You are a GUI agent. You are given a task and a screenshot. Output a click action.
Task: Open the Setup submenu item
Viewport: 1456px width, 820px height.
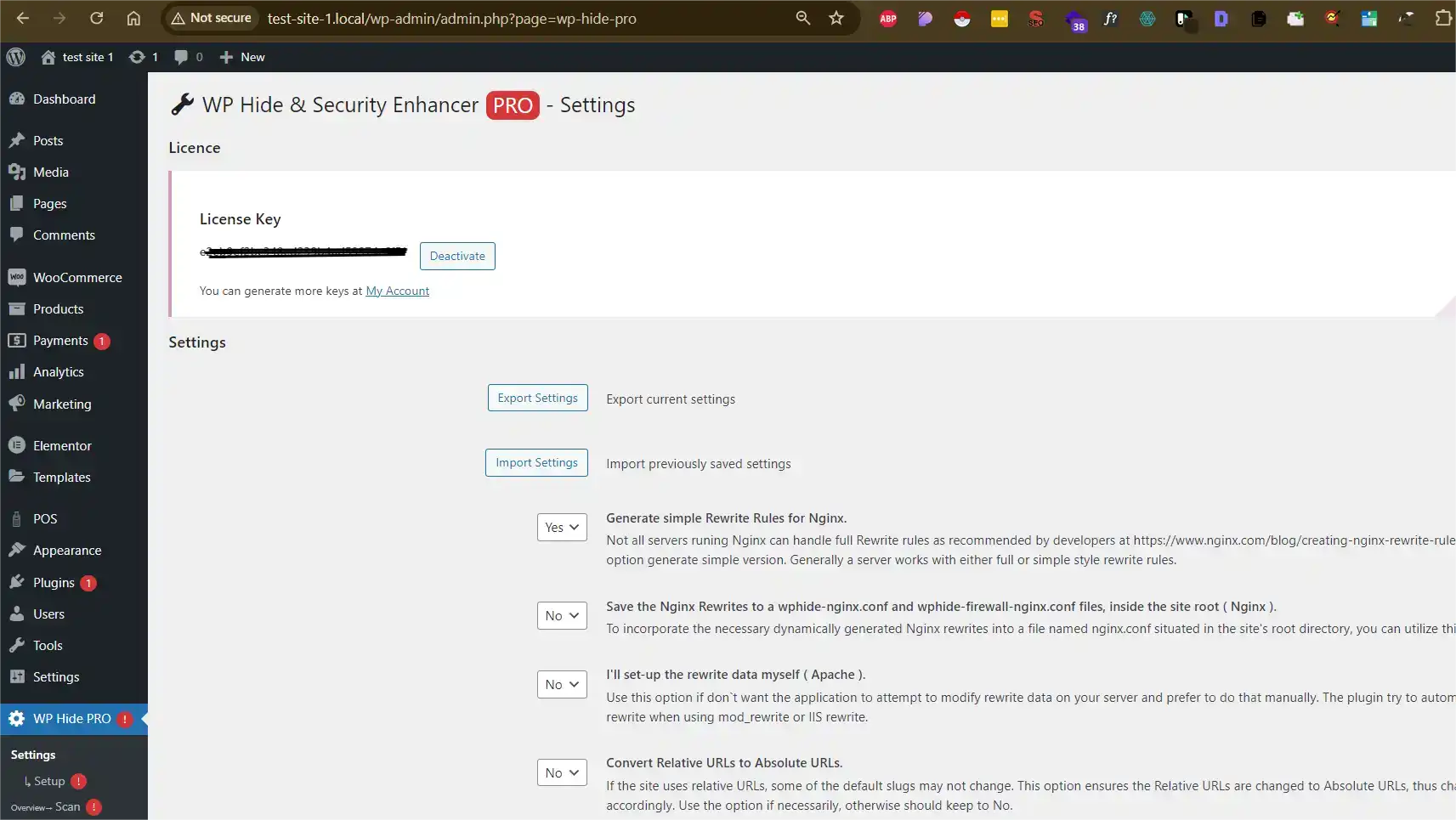click(x=49, y=781)
